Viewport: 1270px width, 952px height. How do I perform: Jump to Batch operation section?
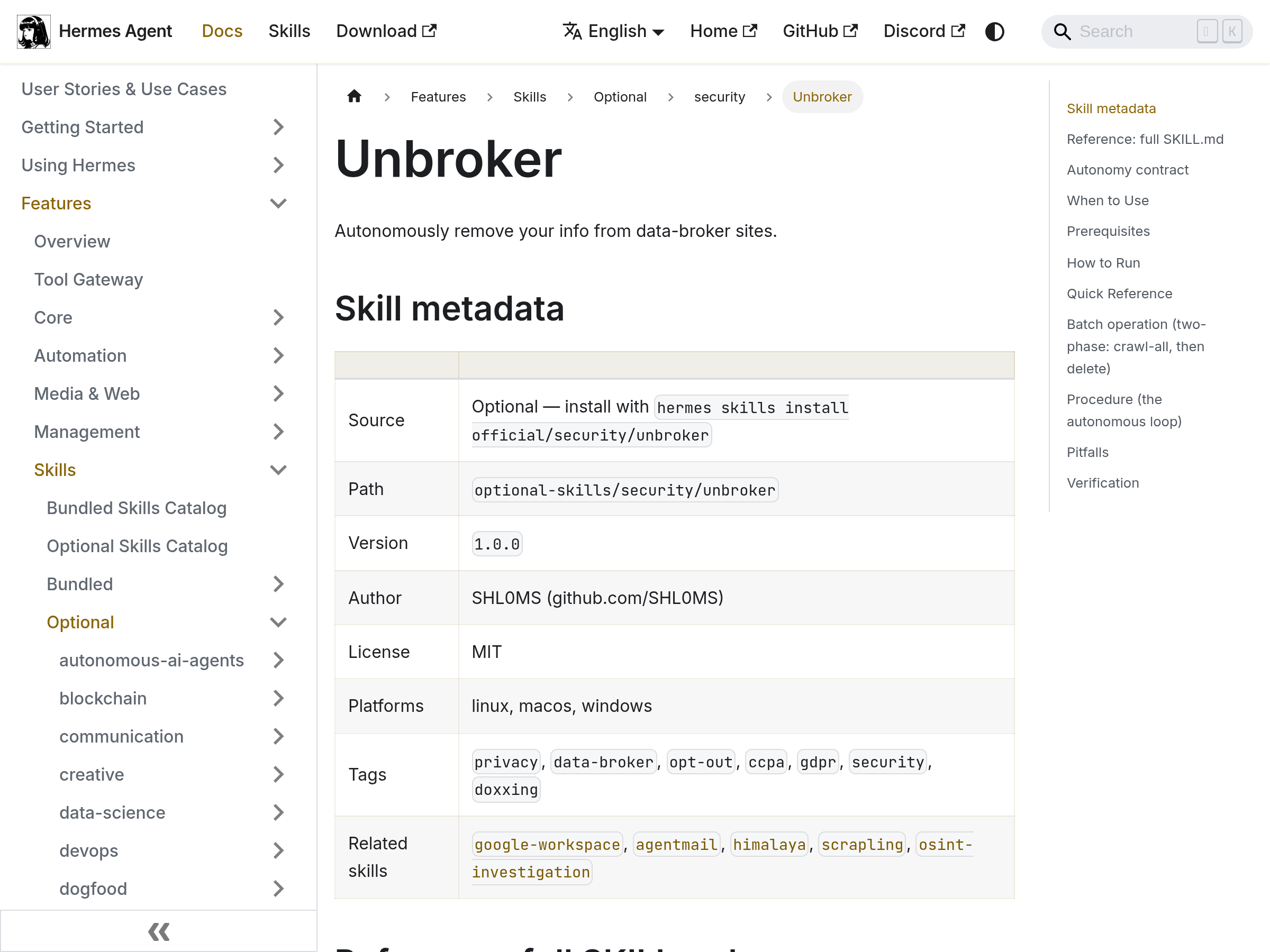tap(1136, 346)
